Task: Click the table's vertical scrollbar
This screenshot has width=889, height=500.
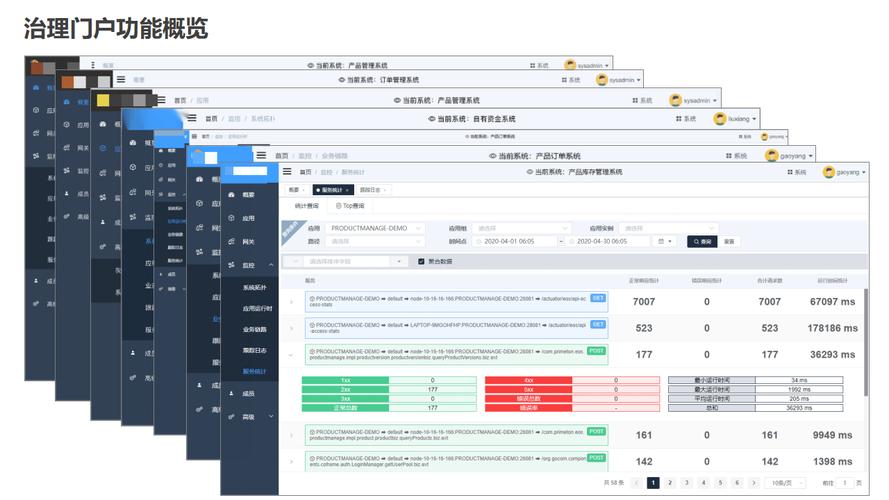Action: [866, 342]
